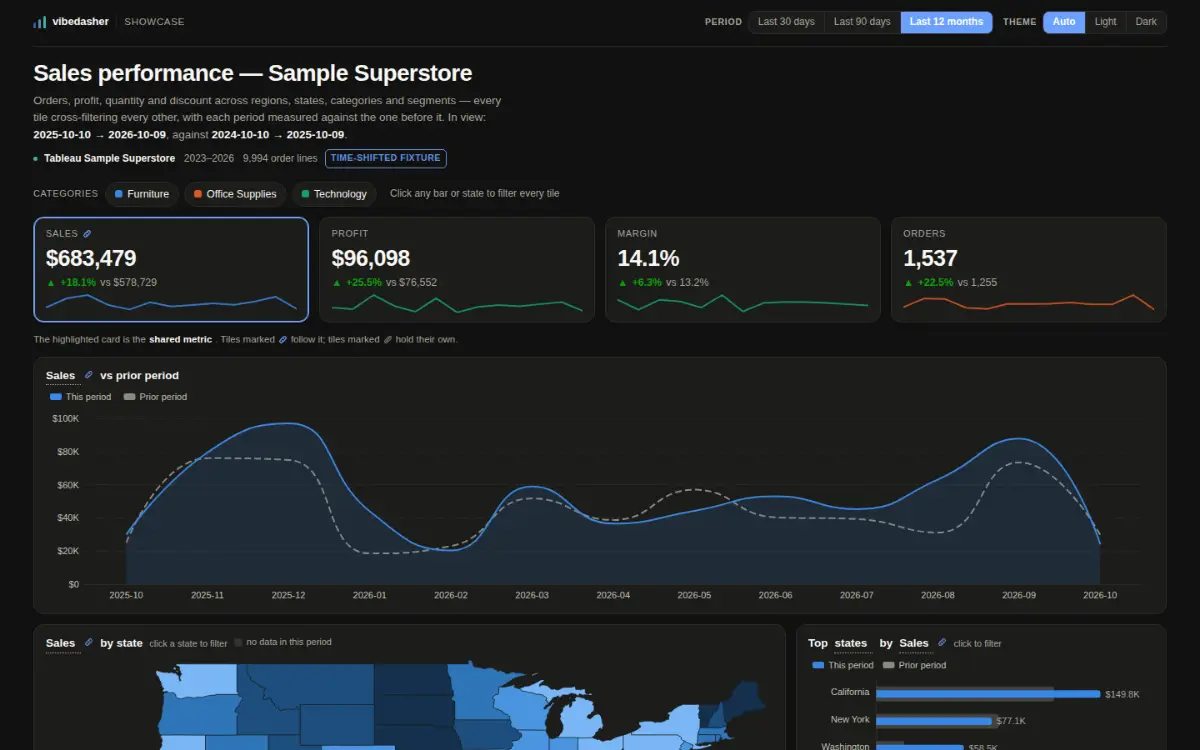Select Last 12 months period

(x=946, y=22)
